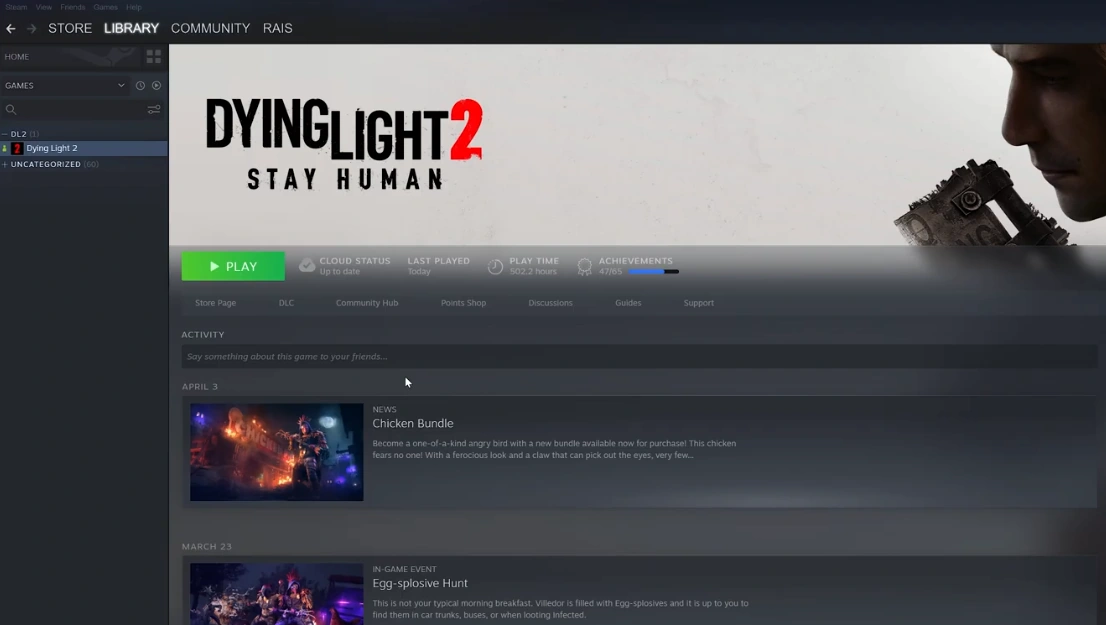Open the Chicken Bundle news thumbnail
Screen dimensions: 1106x625
pyautogui.click(x=276, y=452)
